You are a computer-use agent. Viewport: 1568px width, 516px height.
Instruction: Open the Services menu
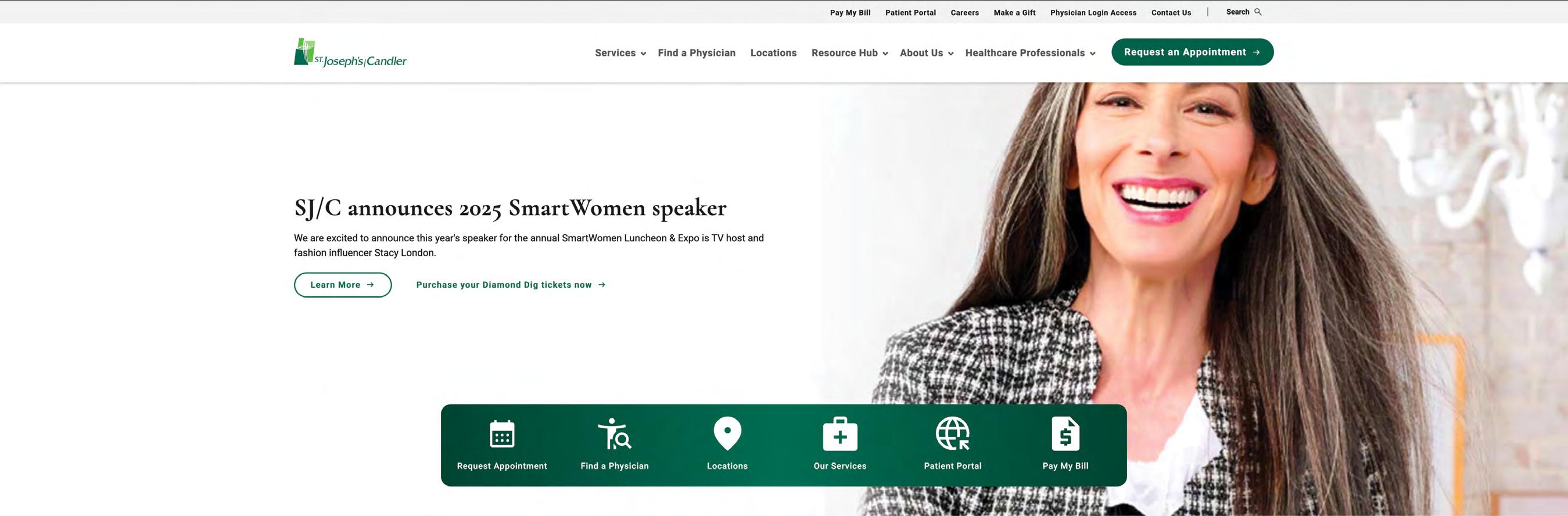pos(615,53)
